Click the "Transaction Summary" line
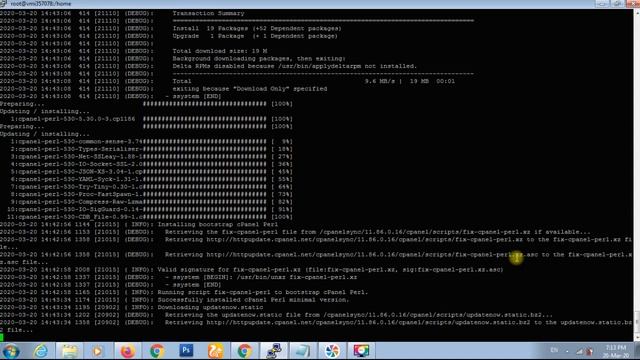This screenshot has width=640, height=360. [208, 13]
